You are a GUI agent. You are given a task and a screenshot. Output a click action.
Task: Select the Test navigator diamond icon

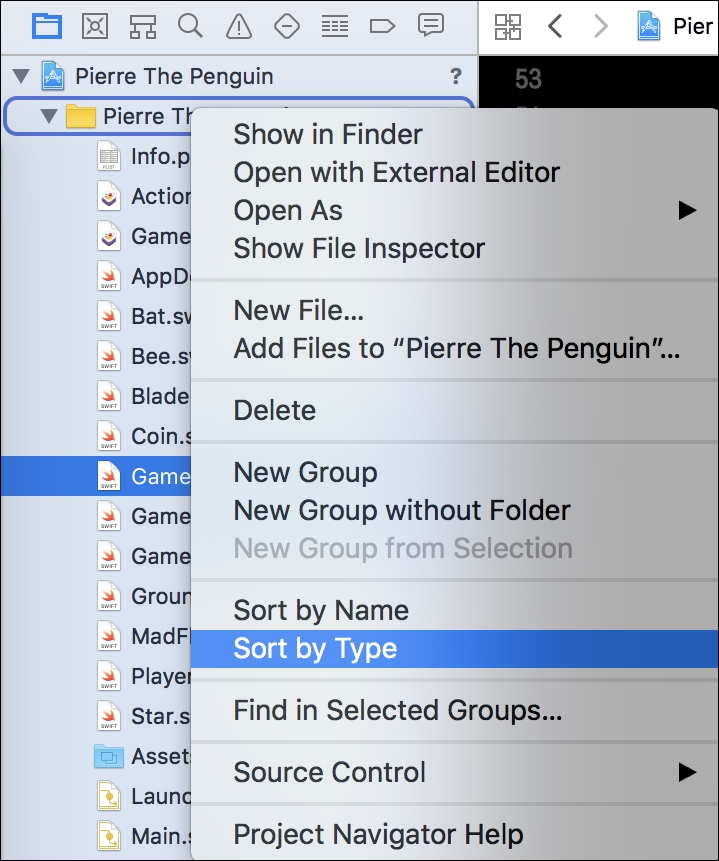click(x=287, y=27)
